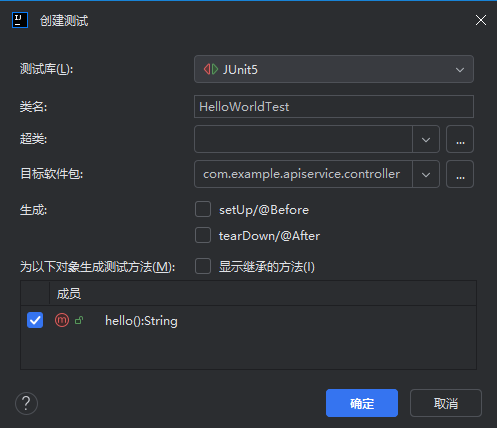497x428 pixels.
Task: Focus the 类名 HelloWorldTest field
Action: point(334,107)
